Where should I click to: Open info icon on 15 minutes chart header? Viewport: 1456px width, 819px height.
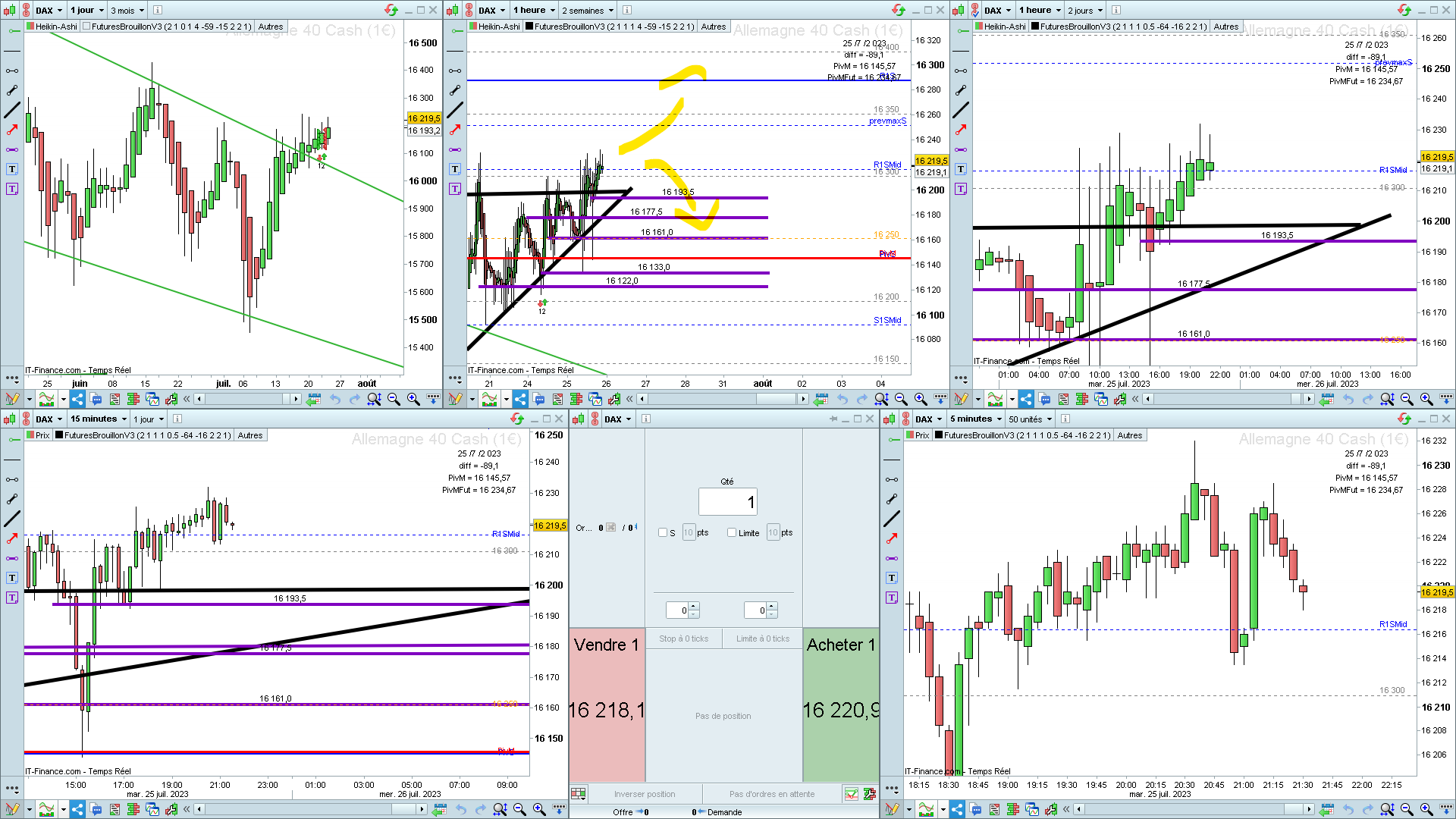coord(177,419)
